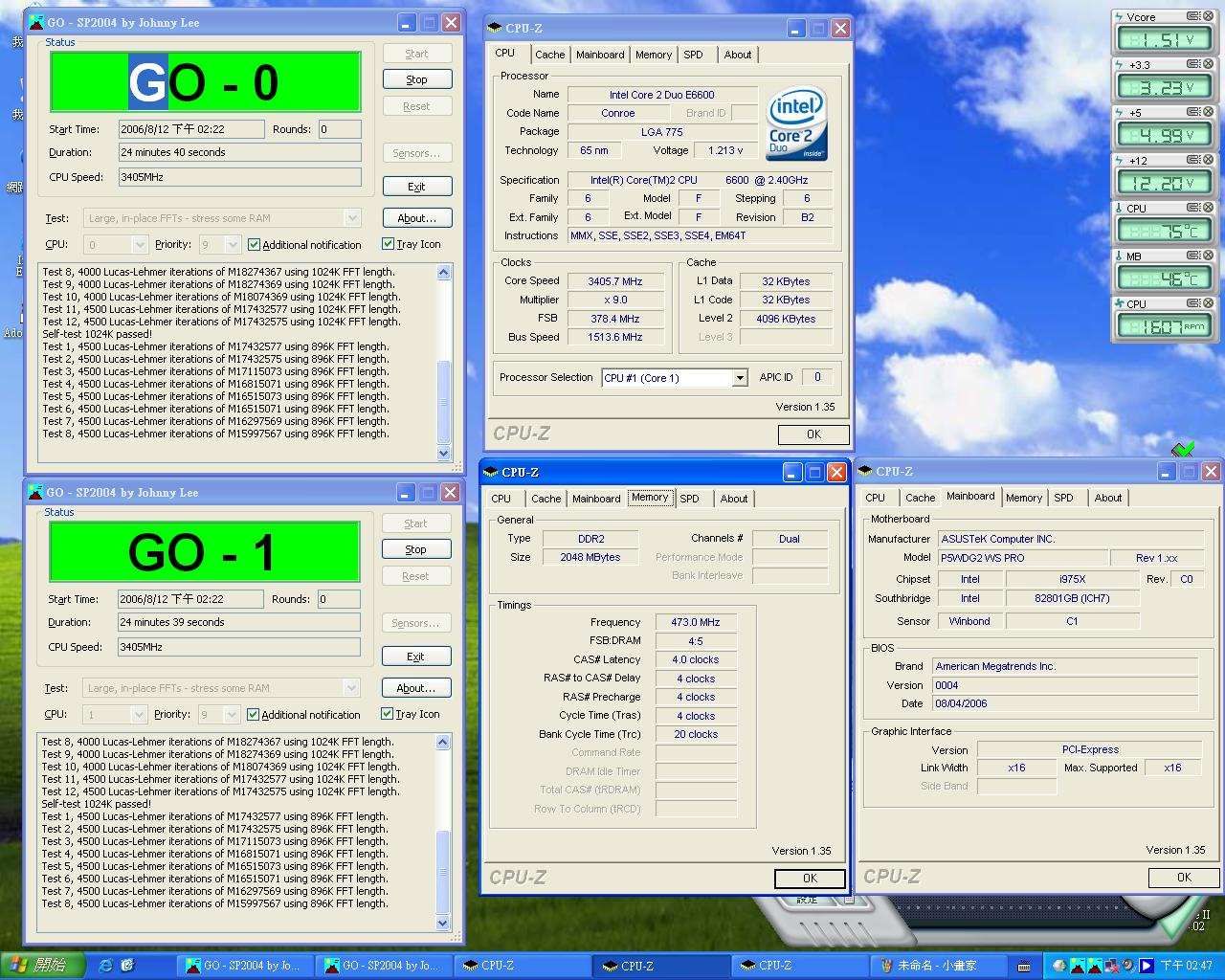1225x980 pixels.
Task: Click the Rounds field in GO-1 window
Action: [340, 599]
